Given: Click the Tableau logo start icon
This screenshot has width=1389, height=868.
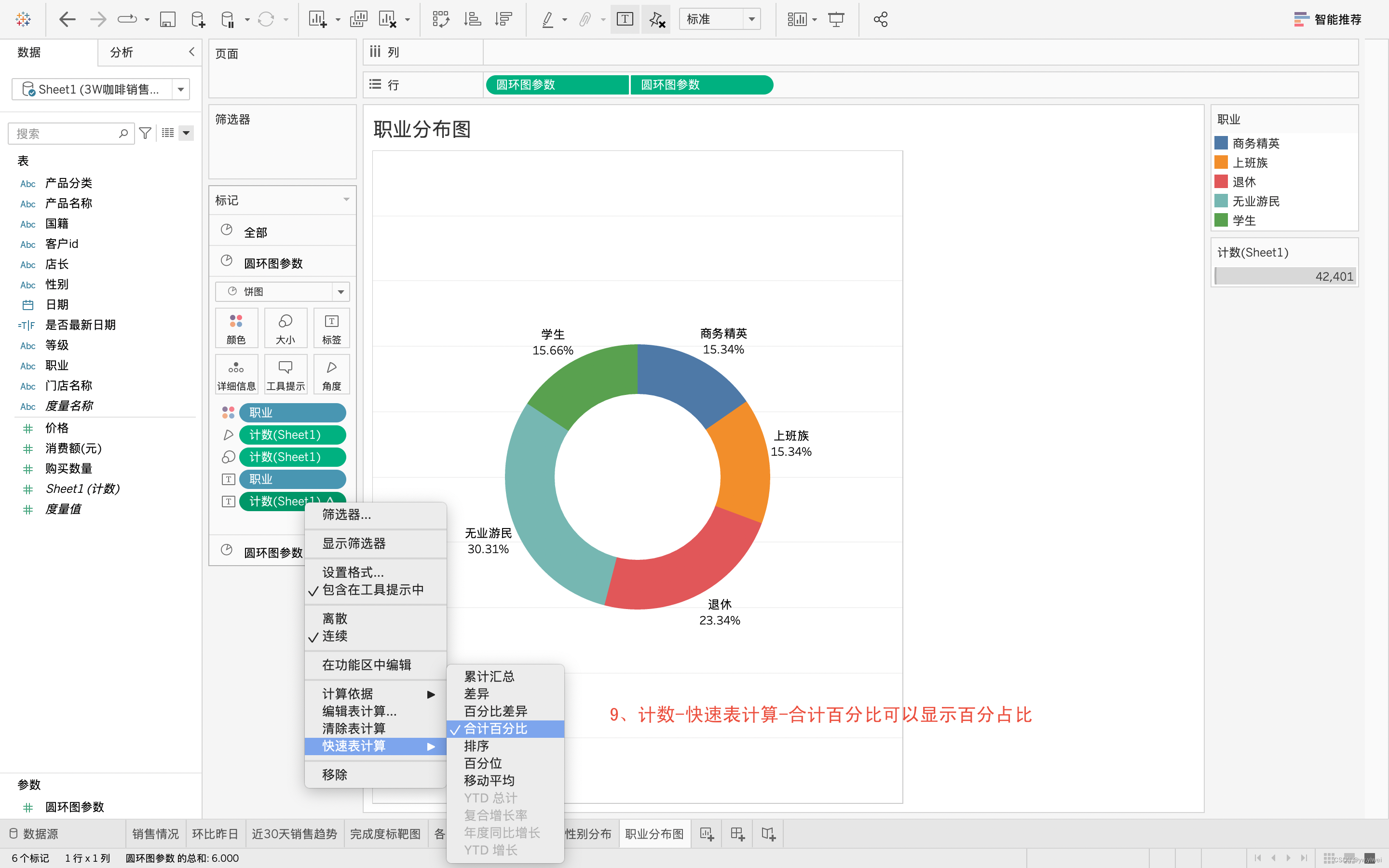Looking at the screenshot, I should click(x=24, y=19).
